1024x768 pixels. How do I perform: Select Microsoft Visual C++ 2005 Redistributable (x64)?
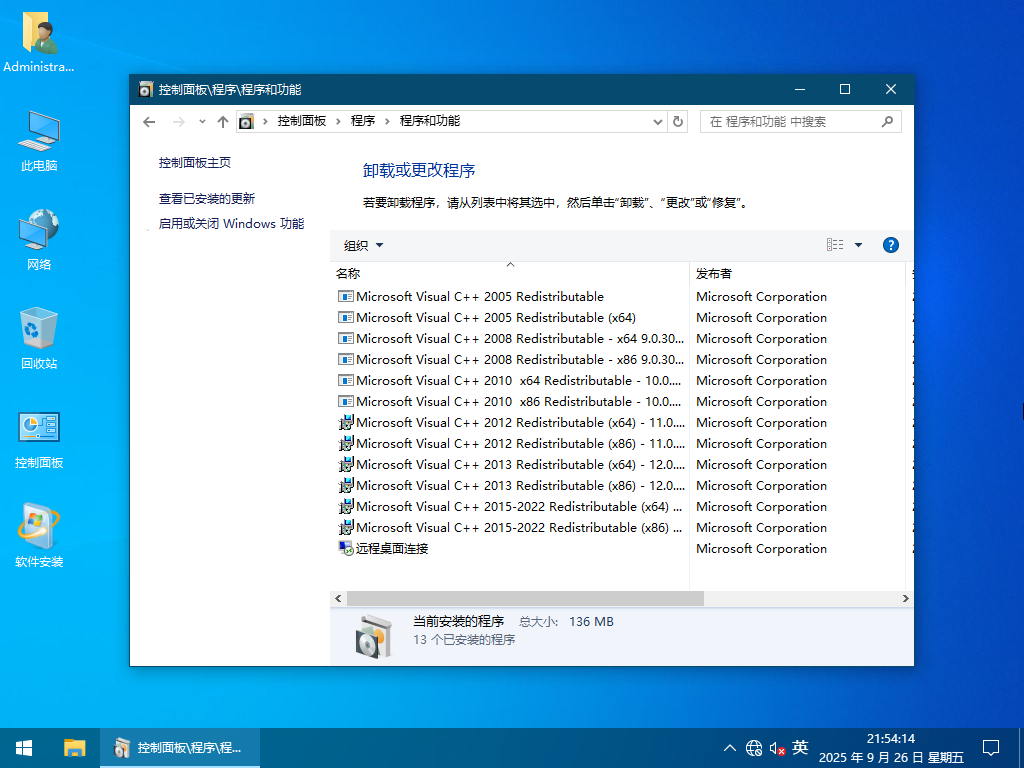(x=495, y=318)
